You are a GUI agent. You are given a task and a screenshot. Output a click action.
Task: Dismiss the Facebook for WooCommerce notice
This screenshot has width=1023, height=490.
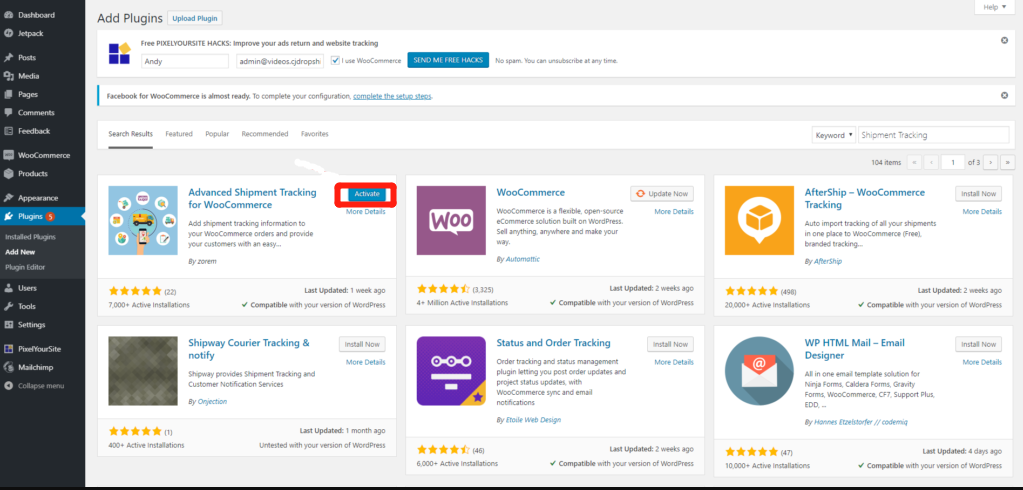click(x=1004, y=95)
